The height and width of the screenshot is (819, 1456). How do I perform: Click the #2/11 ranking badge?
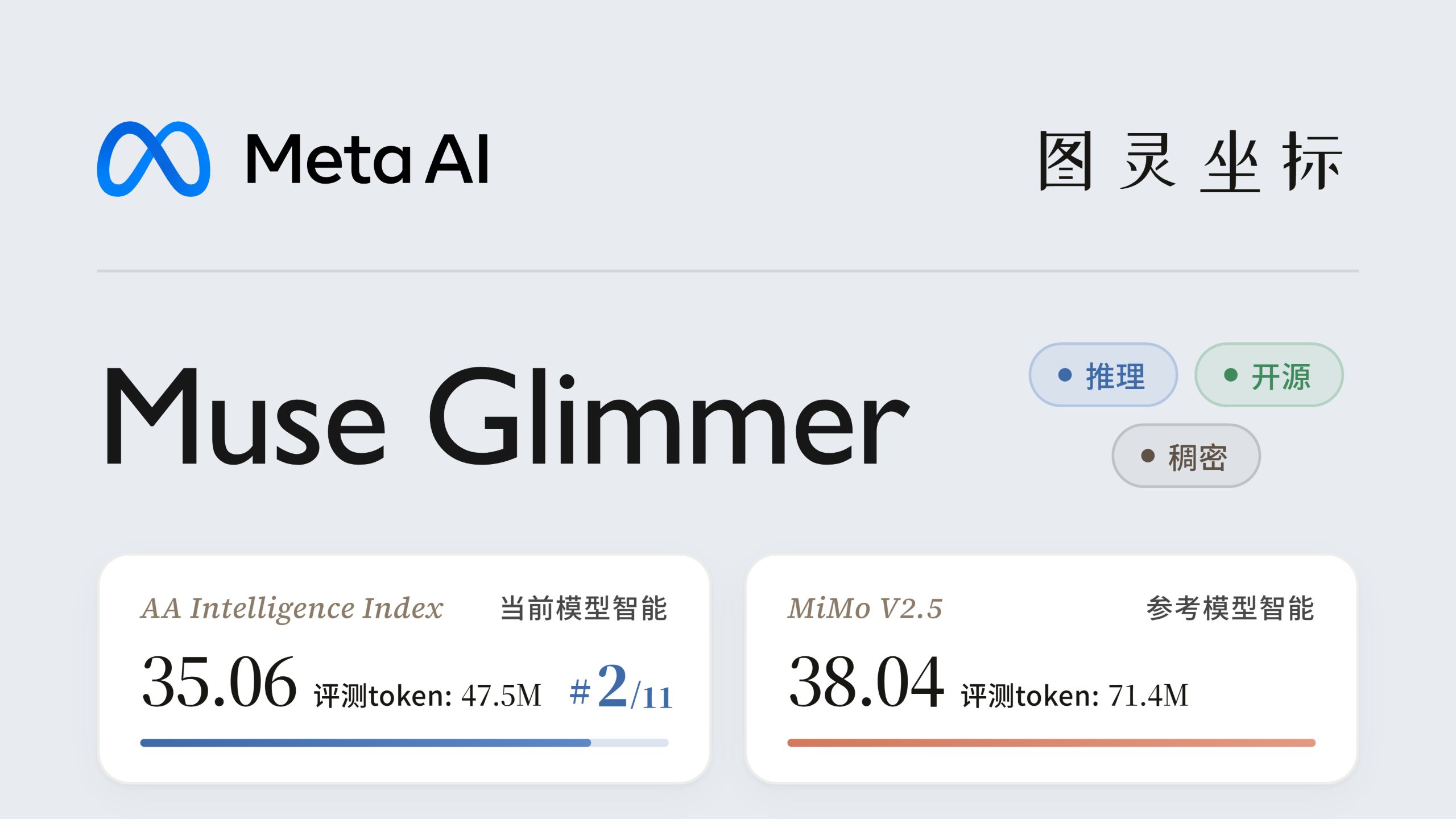coord(621,687)
